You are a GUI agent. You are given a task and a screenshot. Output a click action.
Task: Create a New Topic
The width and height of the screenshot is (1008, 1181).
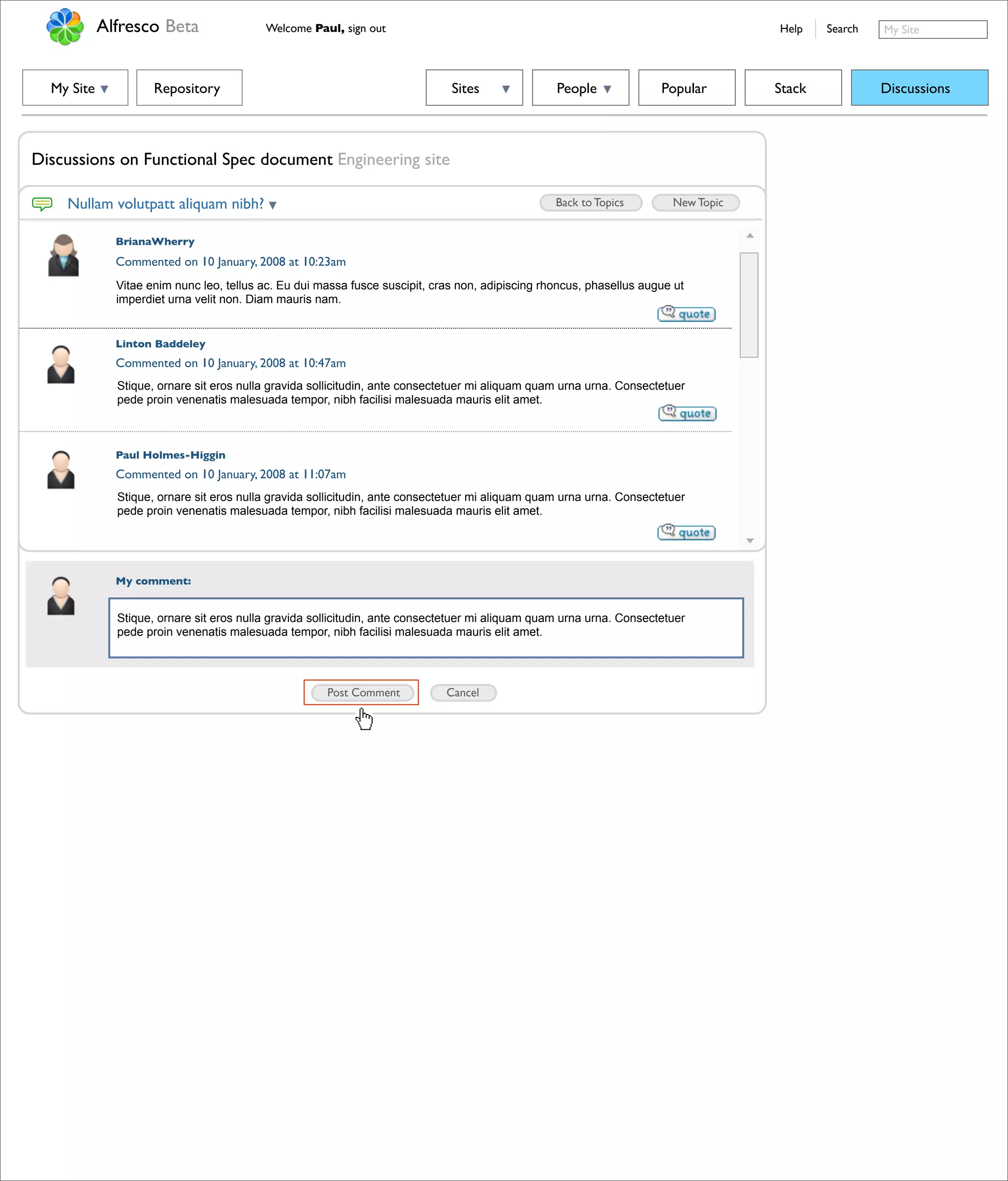tap(695, 202)
